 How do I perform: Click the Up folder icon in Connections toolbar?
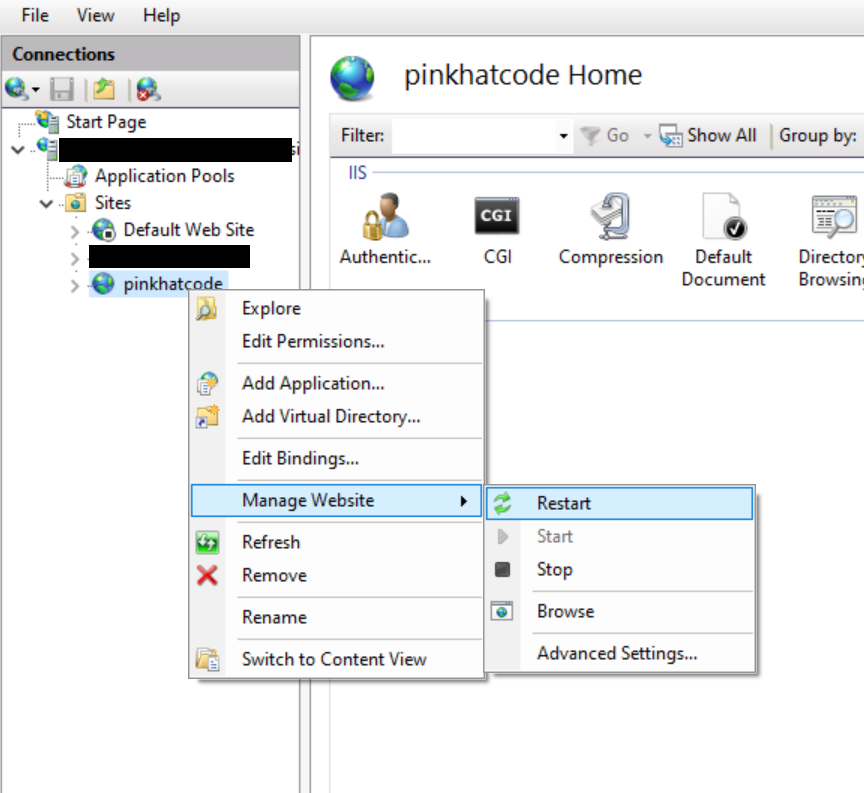[x=104, y=90]
